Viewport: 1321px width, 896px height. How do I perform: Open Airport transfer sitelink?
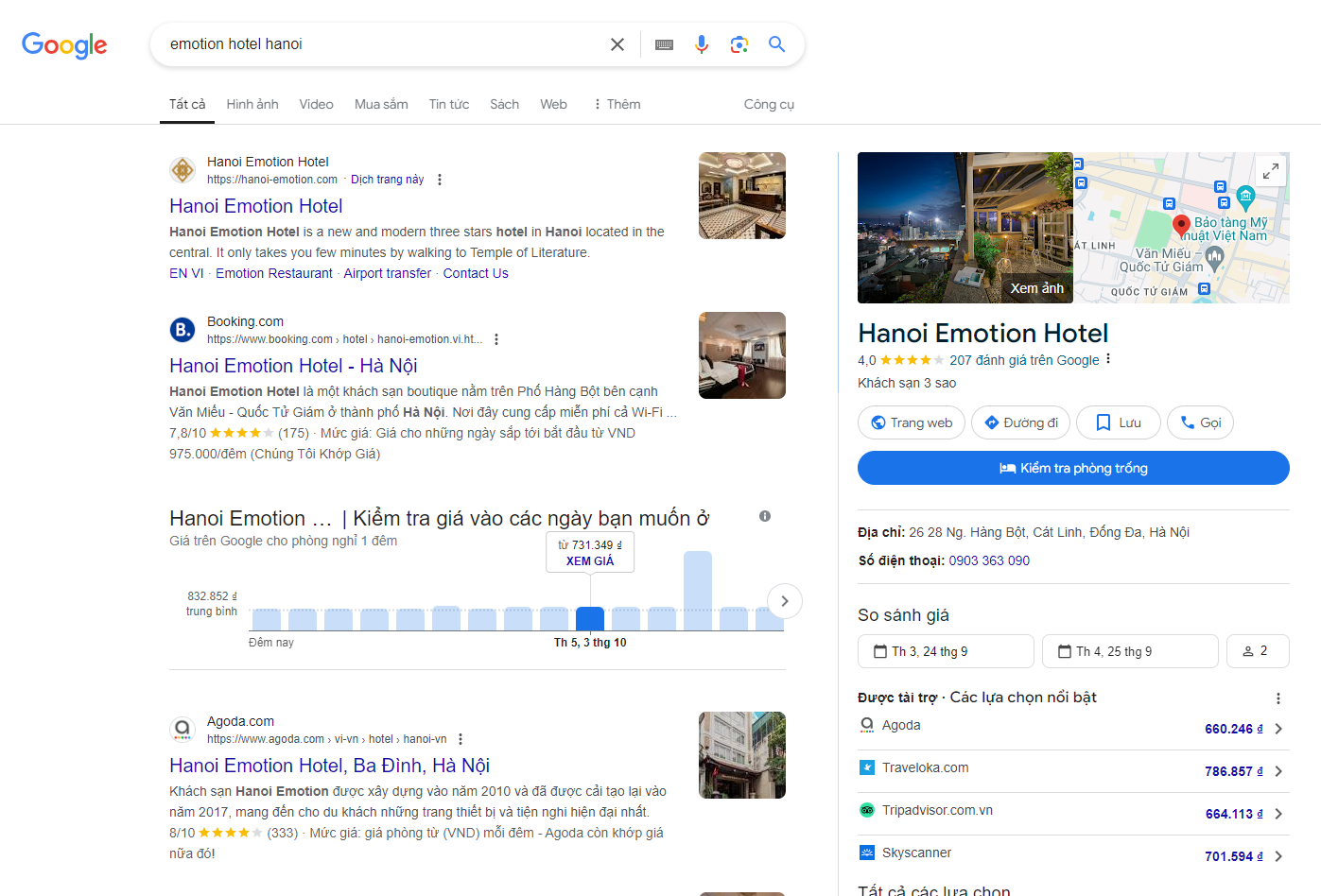[388, 273]
